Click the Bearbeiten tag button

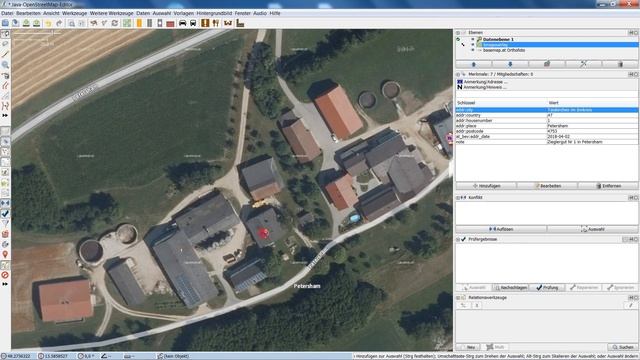coord(547,186)
